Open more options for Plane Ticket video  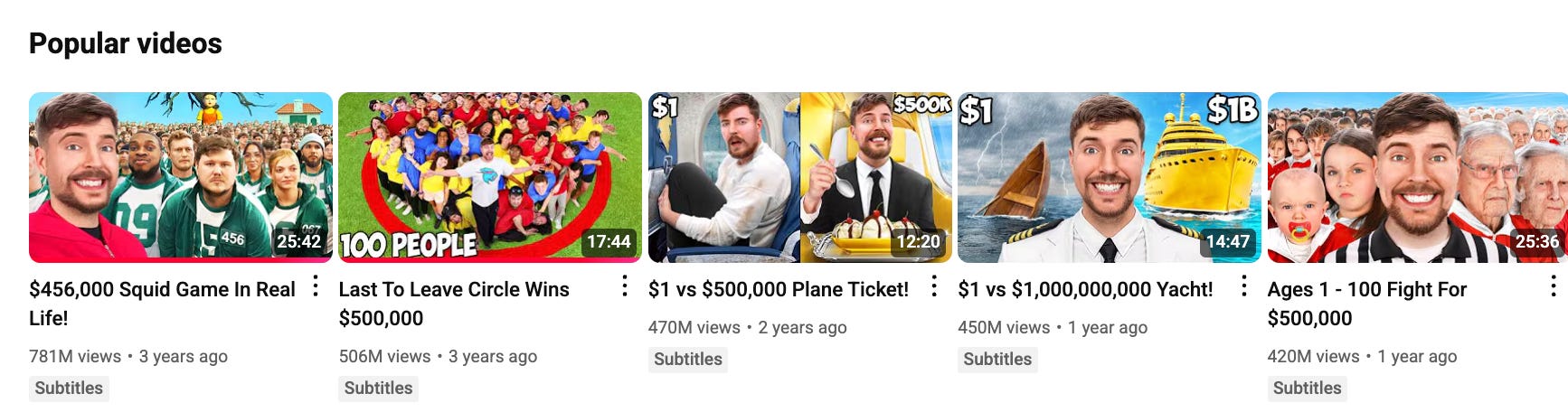tap(934, 286)
